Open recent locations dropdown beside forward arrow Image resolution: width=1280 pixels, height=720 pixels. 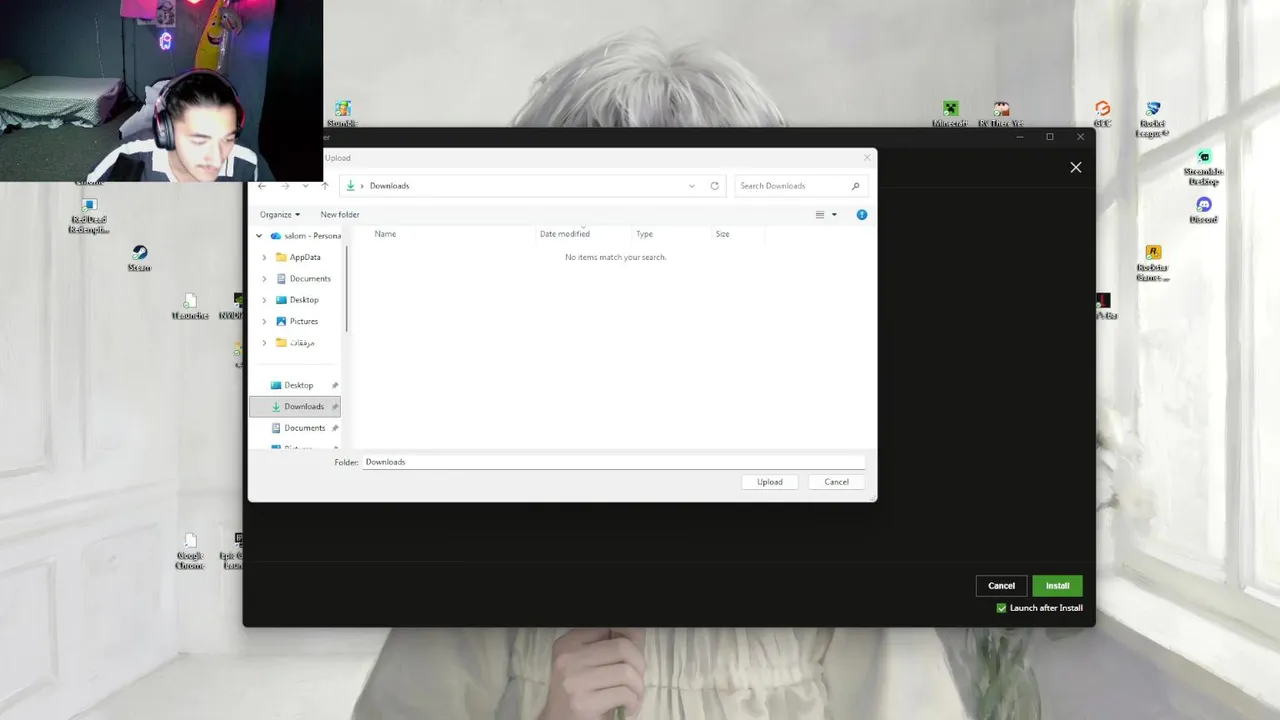tap(305, 186)
